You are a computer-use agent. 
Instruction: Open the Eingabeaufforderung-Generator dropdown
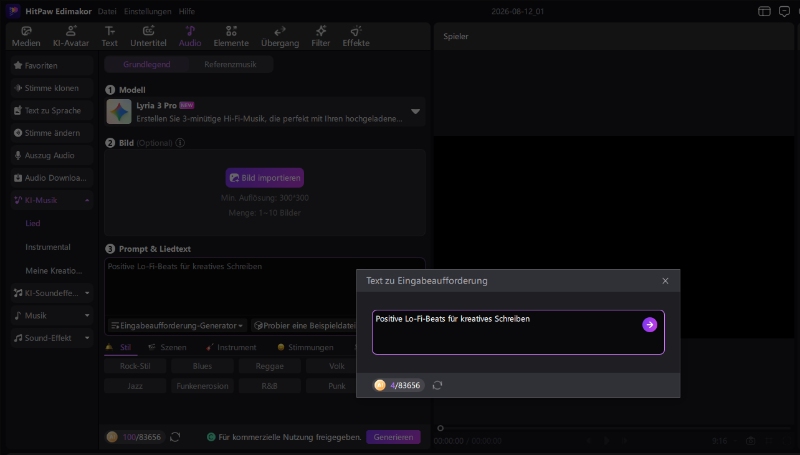[178, 325]
